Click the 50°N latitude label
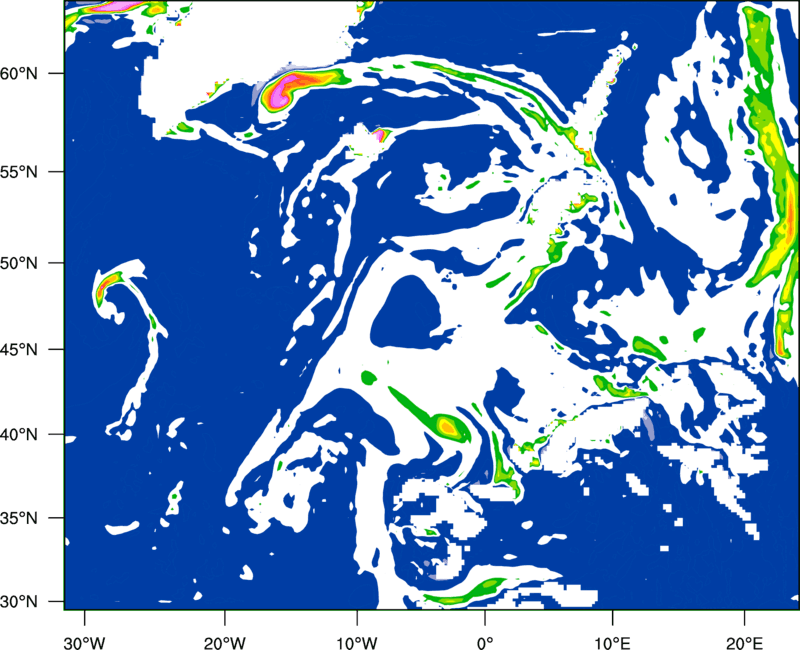Image resolution: width=800 pixels, height=650 pixels. click(19, 264)
